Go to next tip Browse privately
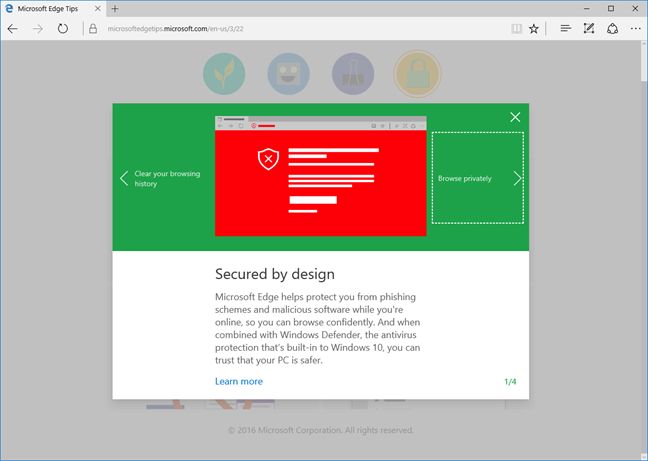 coord(478,178)
